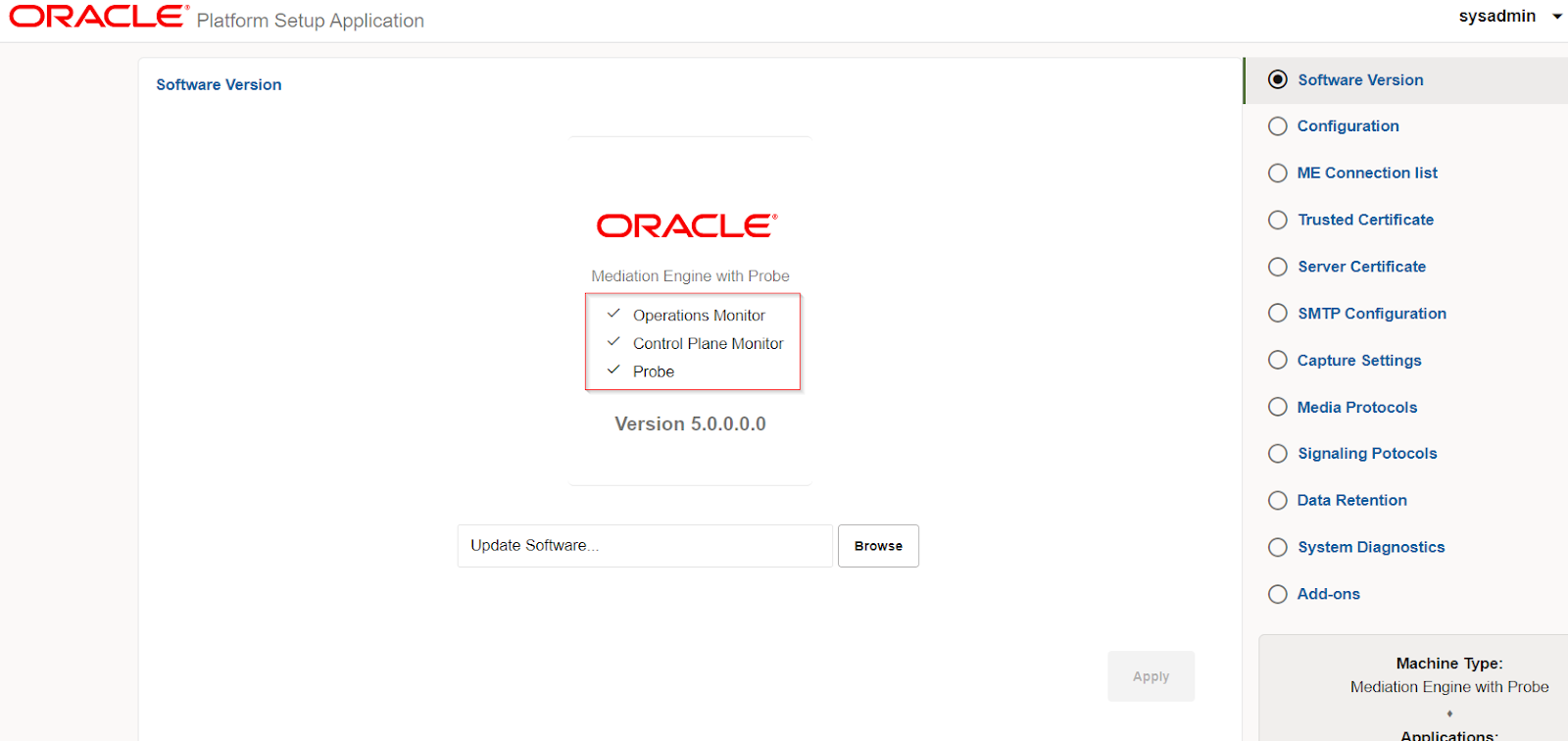Click Mediation Engine with Probe under the central logo
1568x741 pixels.
tap(690, 276)
